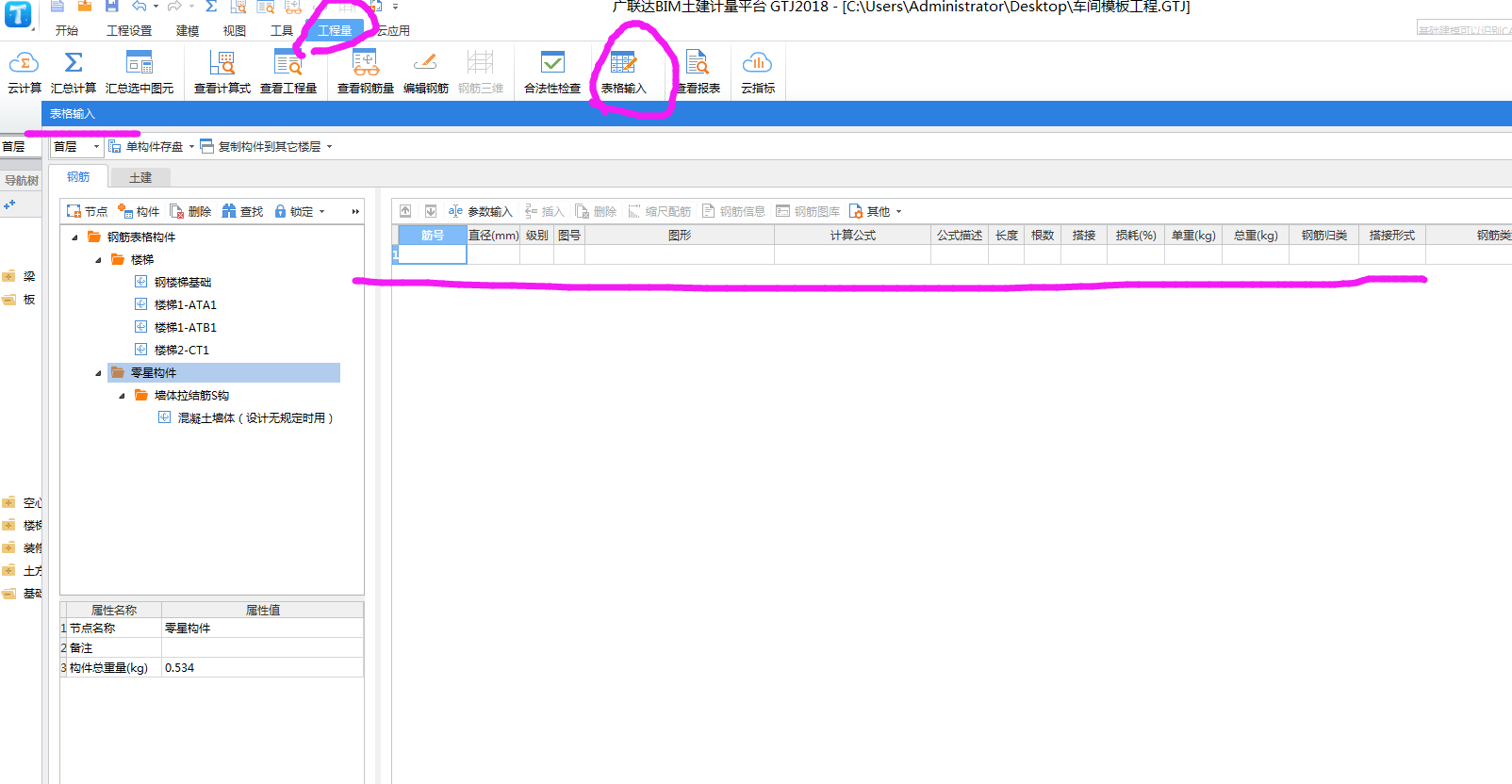Select 钢楼梯基础 tree item
Image resolution: width=1512 pixels, height=784 pixels.
(183, 283)
